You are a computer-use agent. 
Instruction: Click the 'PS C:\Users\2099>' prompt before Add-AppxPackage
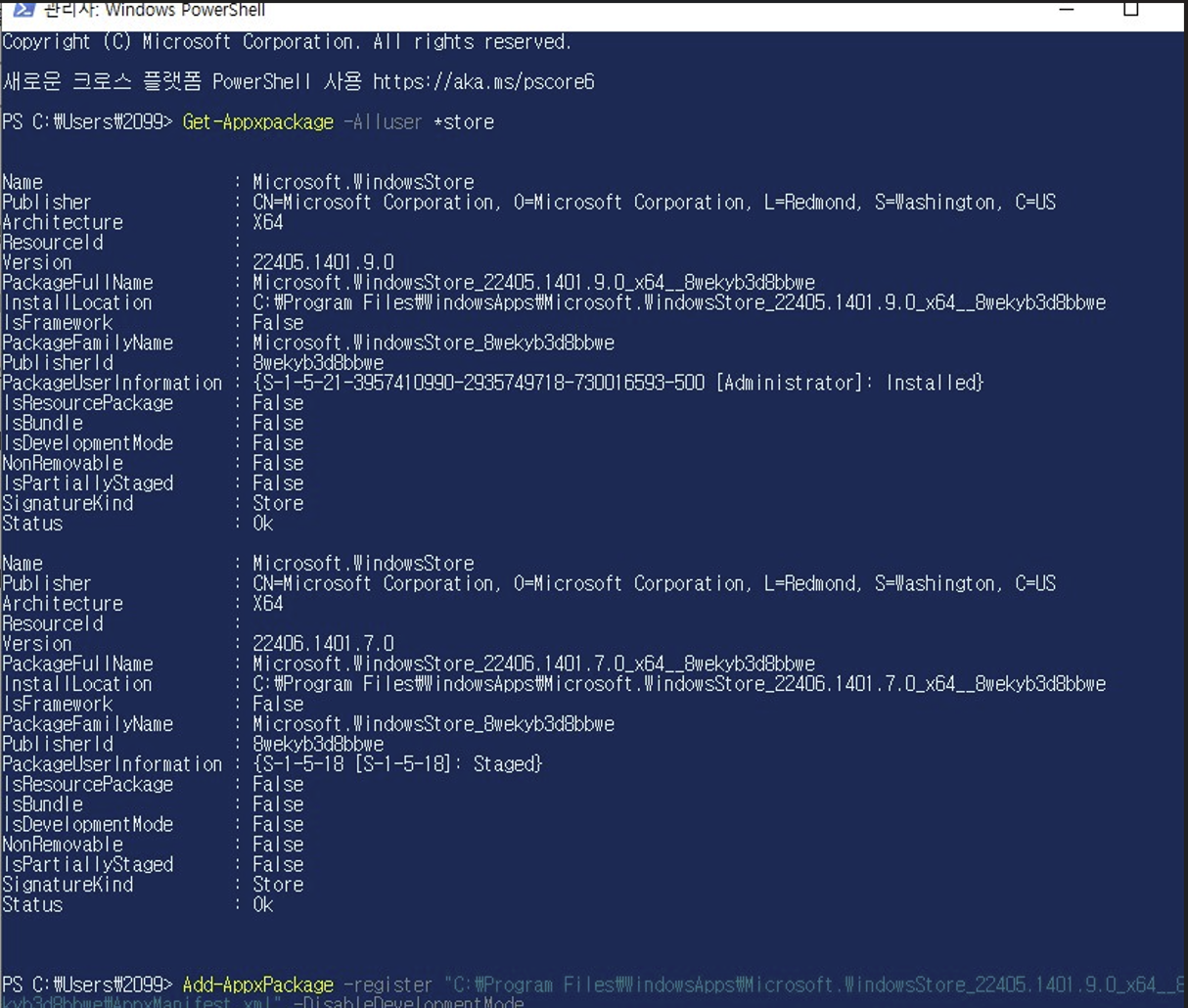tap(88, 985)
